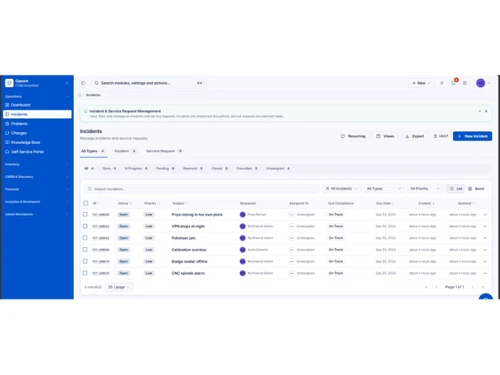Viewport: 500px width, 375px height.
Task: Select the checkbox for Calibration overdue
Action: point(85,249)
